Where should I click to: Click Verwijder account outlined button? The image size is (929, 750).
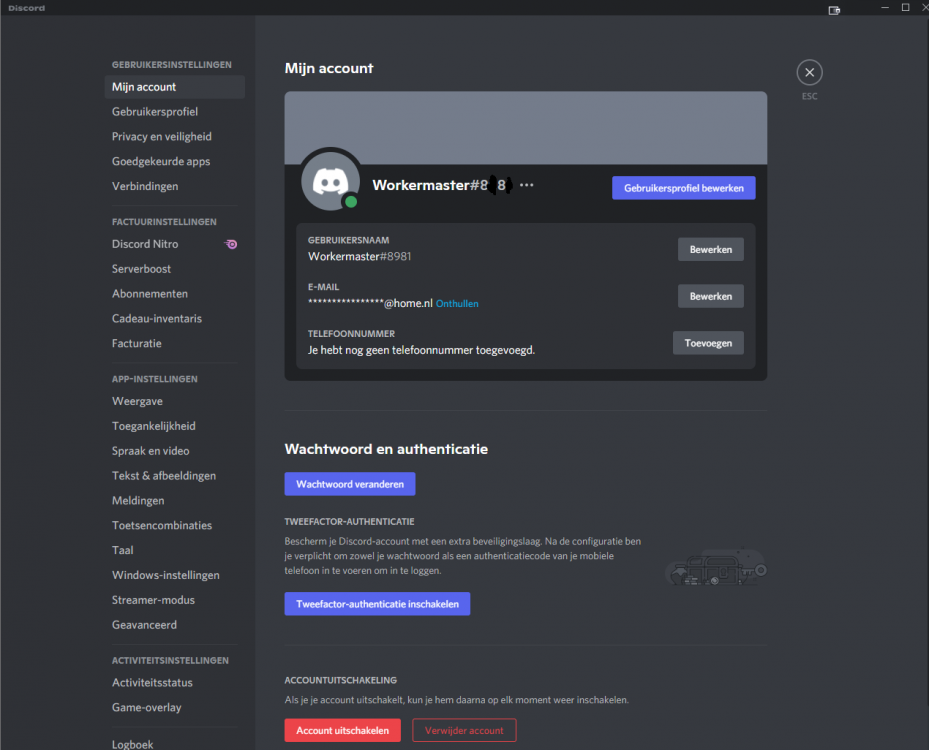(x=464, y=730)
